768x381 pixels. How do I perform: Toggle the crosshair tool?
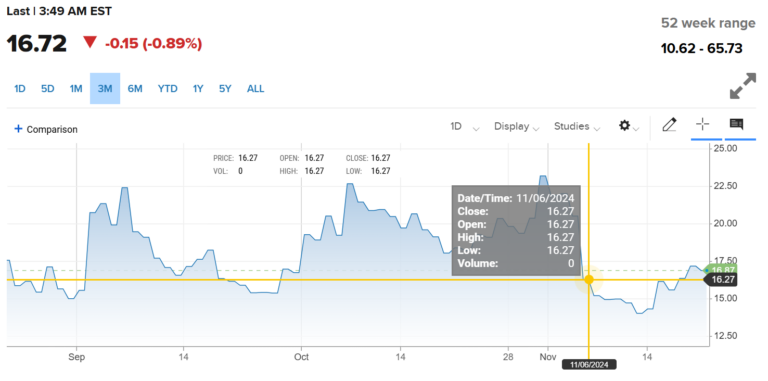coord(702,124)
